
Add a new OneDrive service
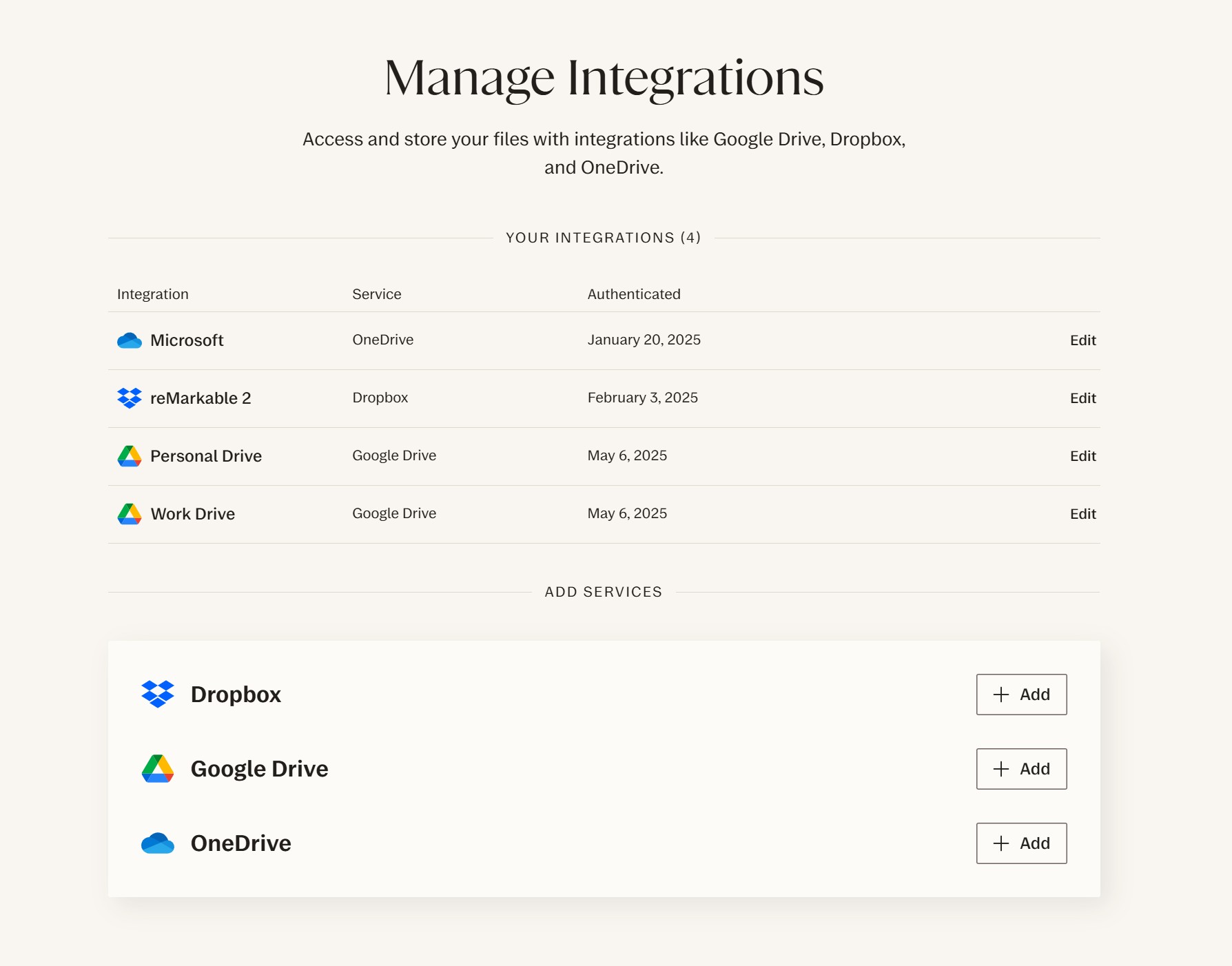(x=1021, y=843)
